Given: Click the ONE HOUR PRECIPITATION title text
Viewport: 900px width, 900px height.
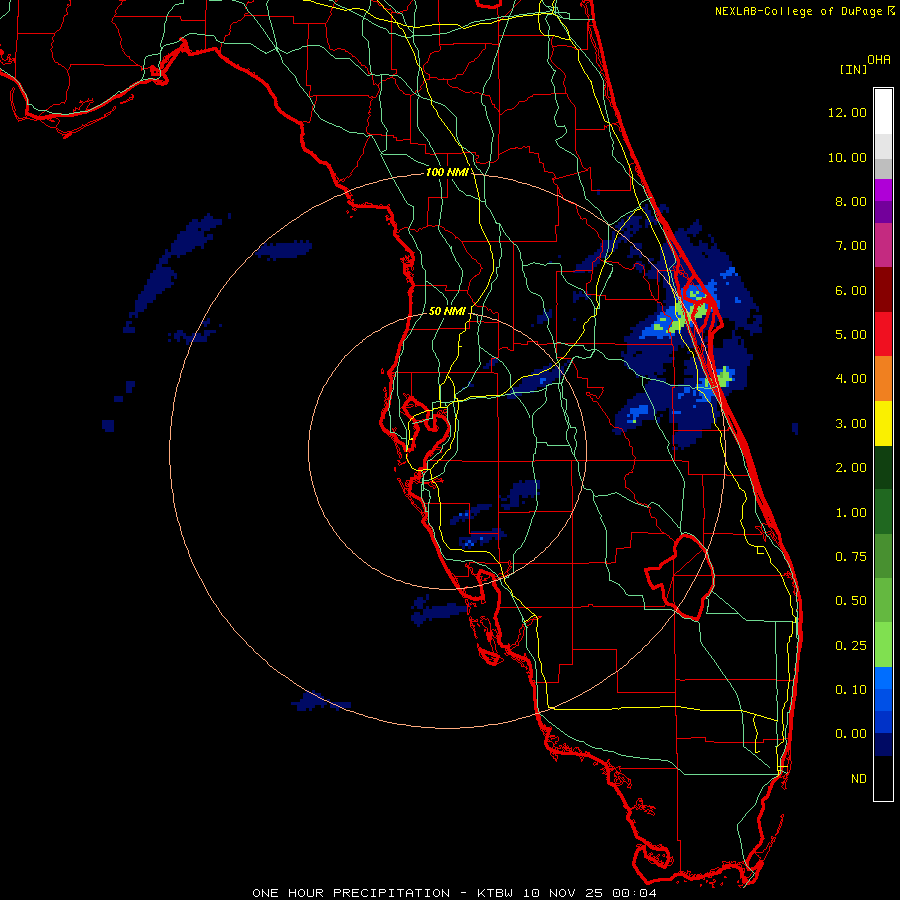Looking at the screenshot, I should [351, 893].
